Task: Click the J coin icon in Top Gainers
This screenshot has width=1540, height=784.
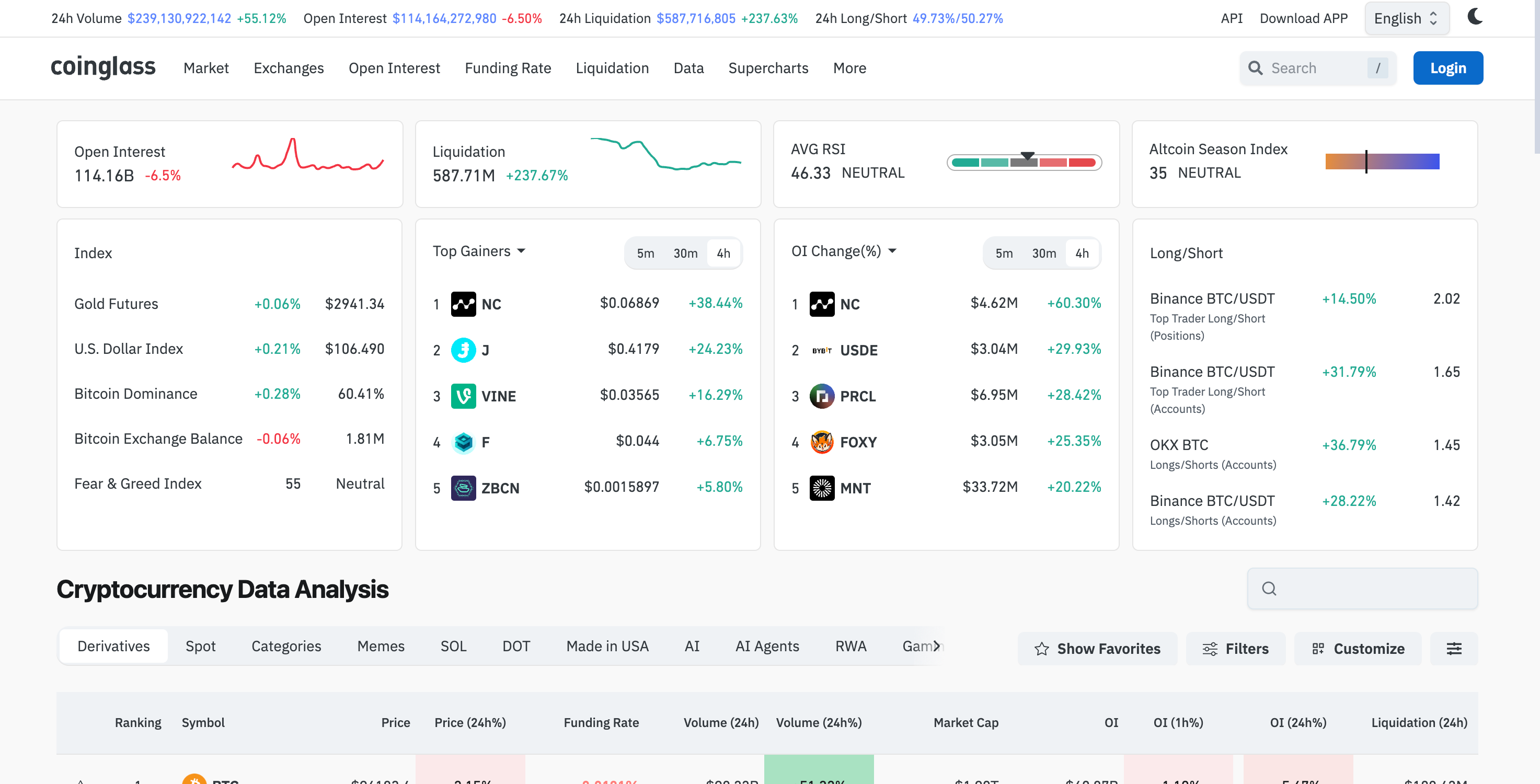Action: coord(463,350)
